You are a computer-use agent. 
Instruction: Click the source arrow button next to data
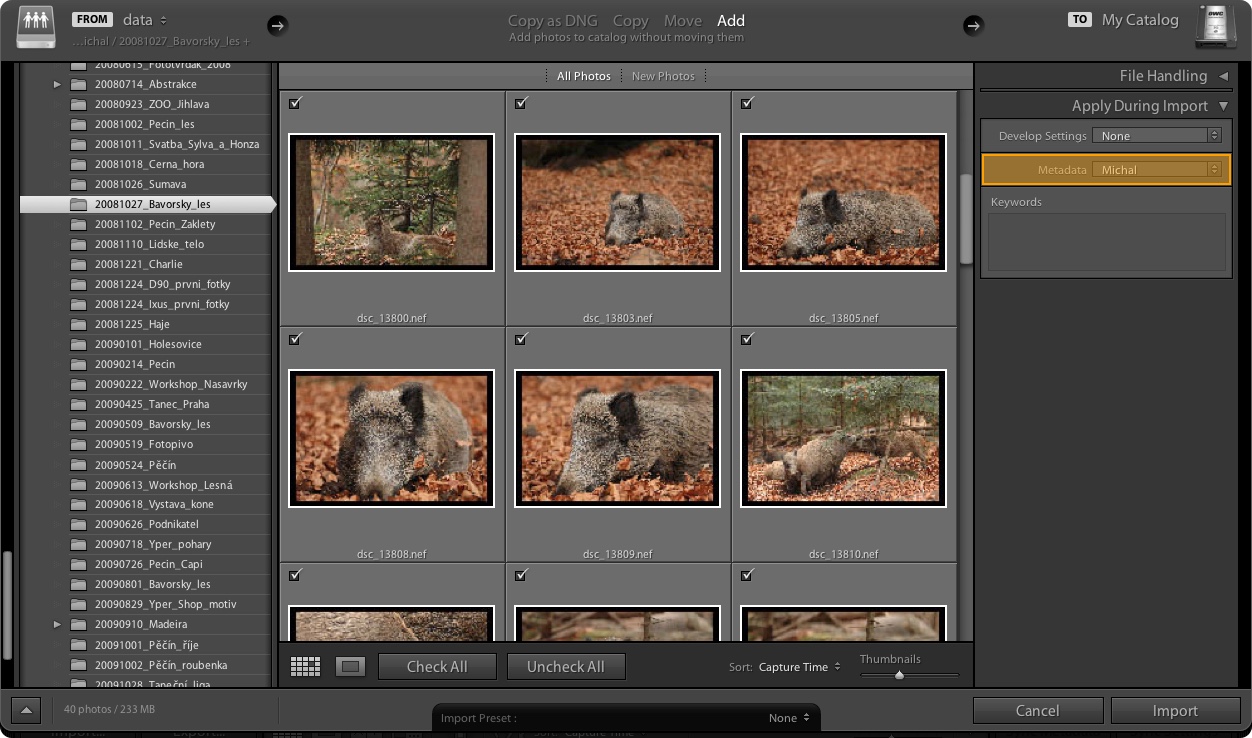[x=278, y=25]
